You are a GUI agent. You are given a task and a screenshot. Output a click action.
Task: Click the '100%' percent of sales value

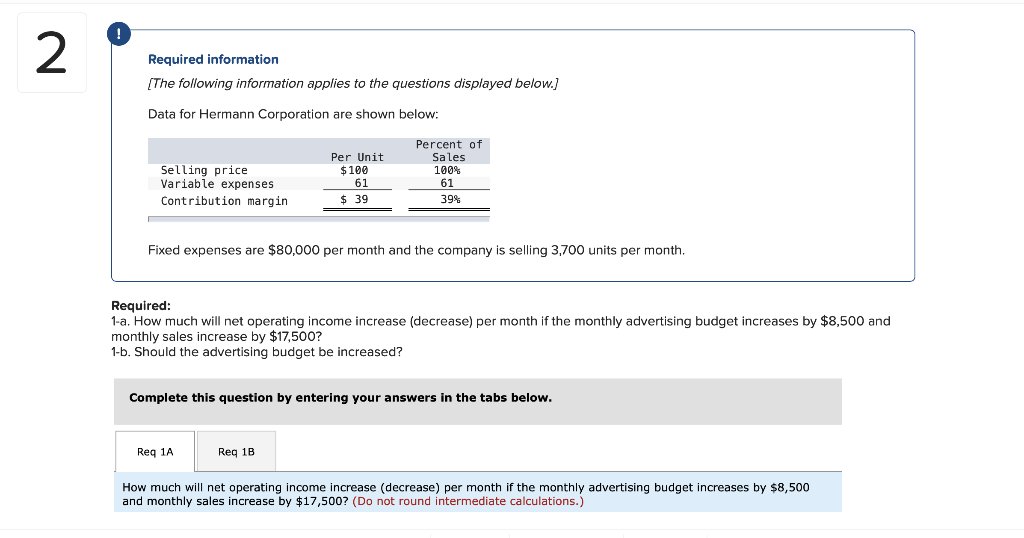click(447, 170)
